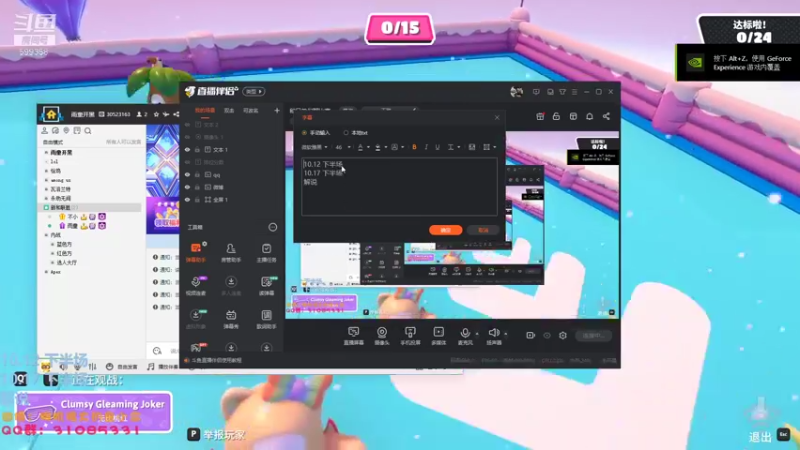Expand the microphone options arrow
The height and width of the screenshot is (450, 800).
click(477, 334)
